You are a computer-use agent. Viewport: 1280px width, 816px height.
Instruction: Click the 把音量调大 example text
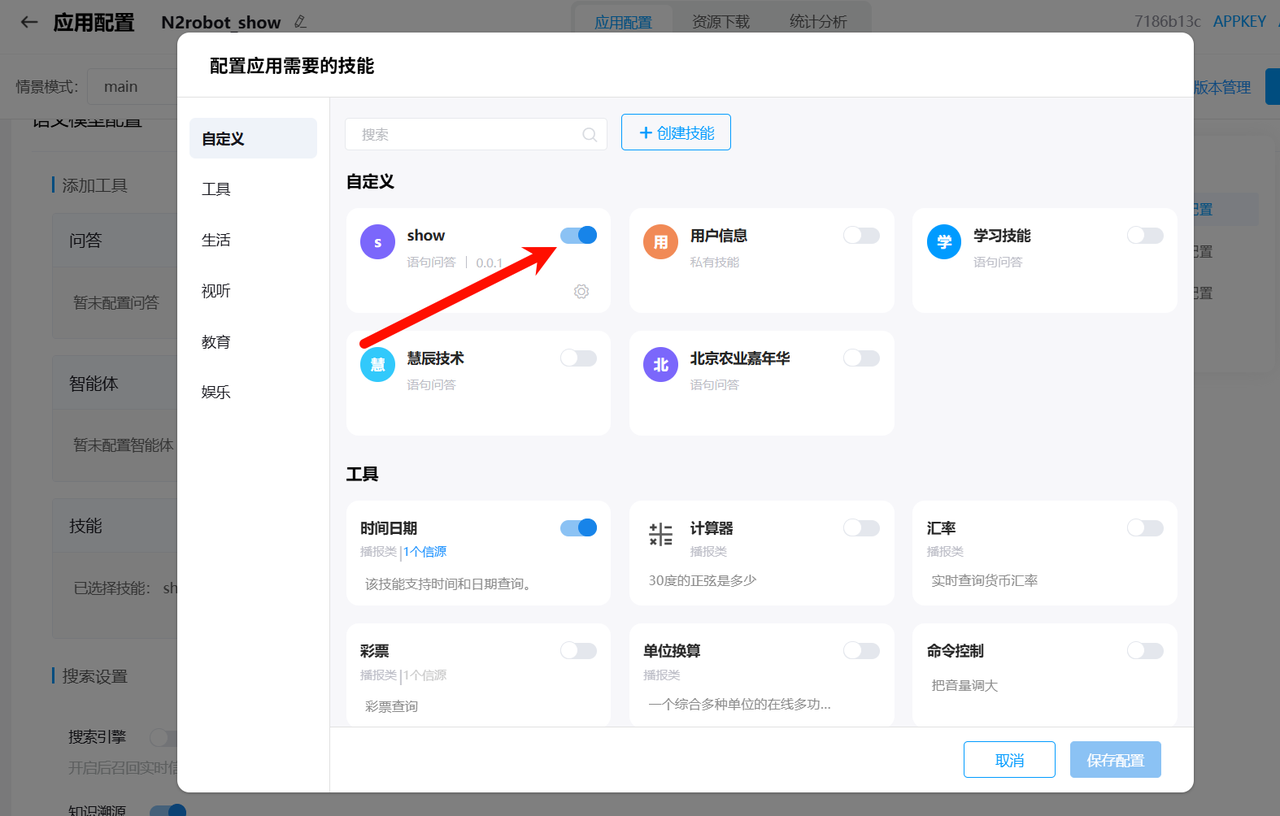[x=964, y=686]
